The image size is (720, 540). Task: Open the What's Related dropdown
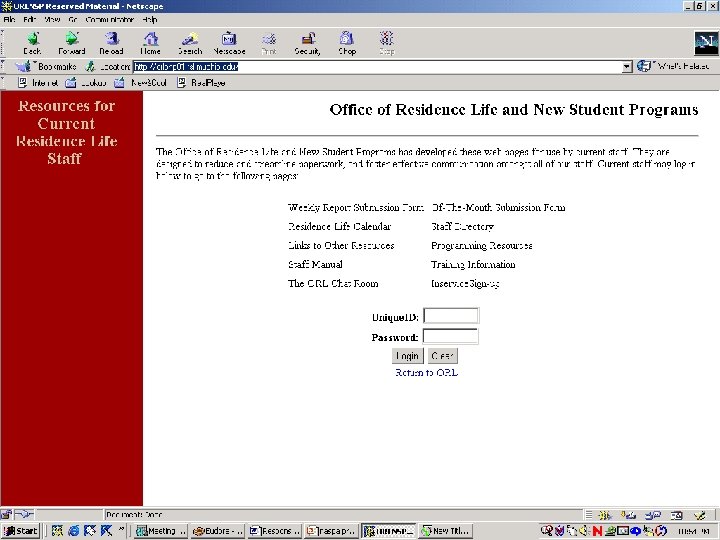(673, 67)
